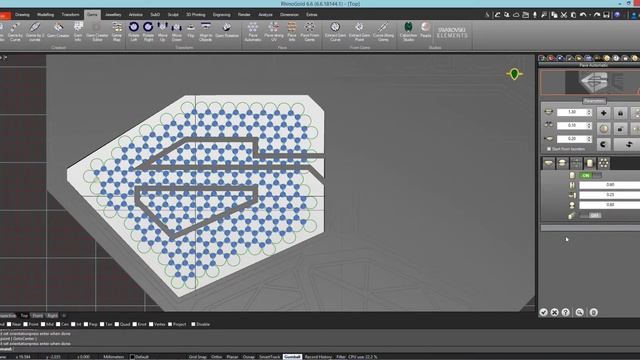
Task: Open the Pave Info tool
Action: click(x=291, y=31)
